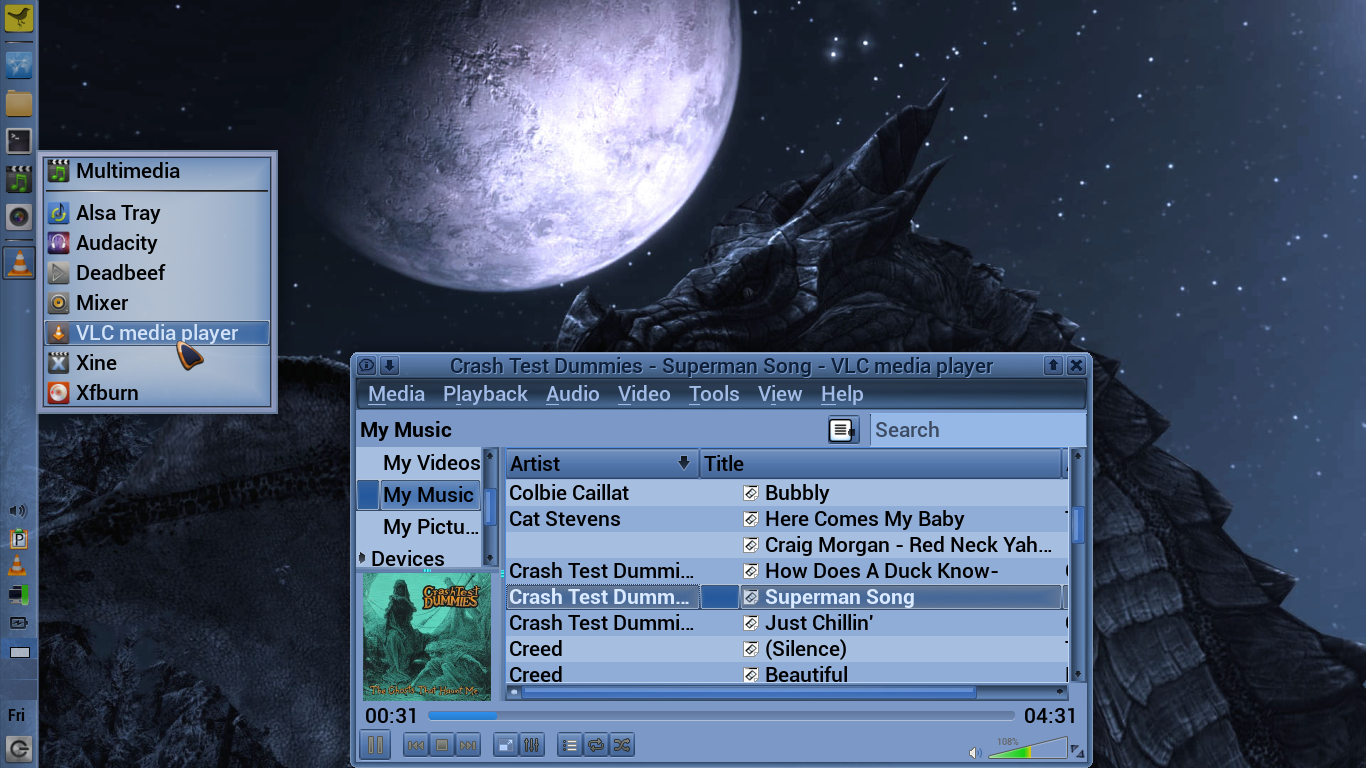Select Craig Morgan - Red Neck Yah track
The image size is (1366, 768).
tap(786, 545)
